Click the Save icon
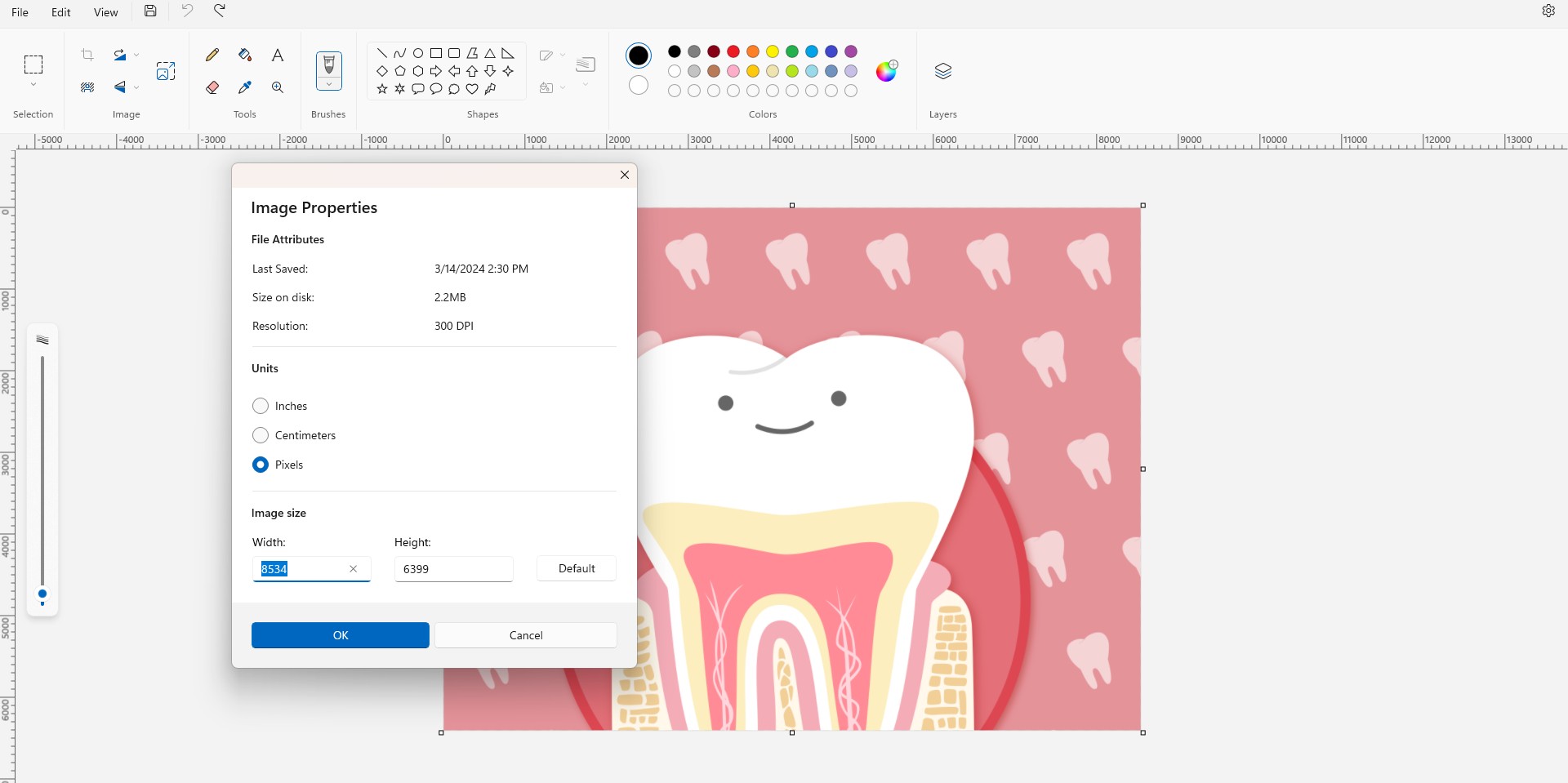Image resolution: width=1568 pixels, height=783 pixels. click(x=150, y=11)
